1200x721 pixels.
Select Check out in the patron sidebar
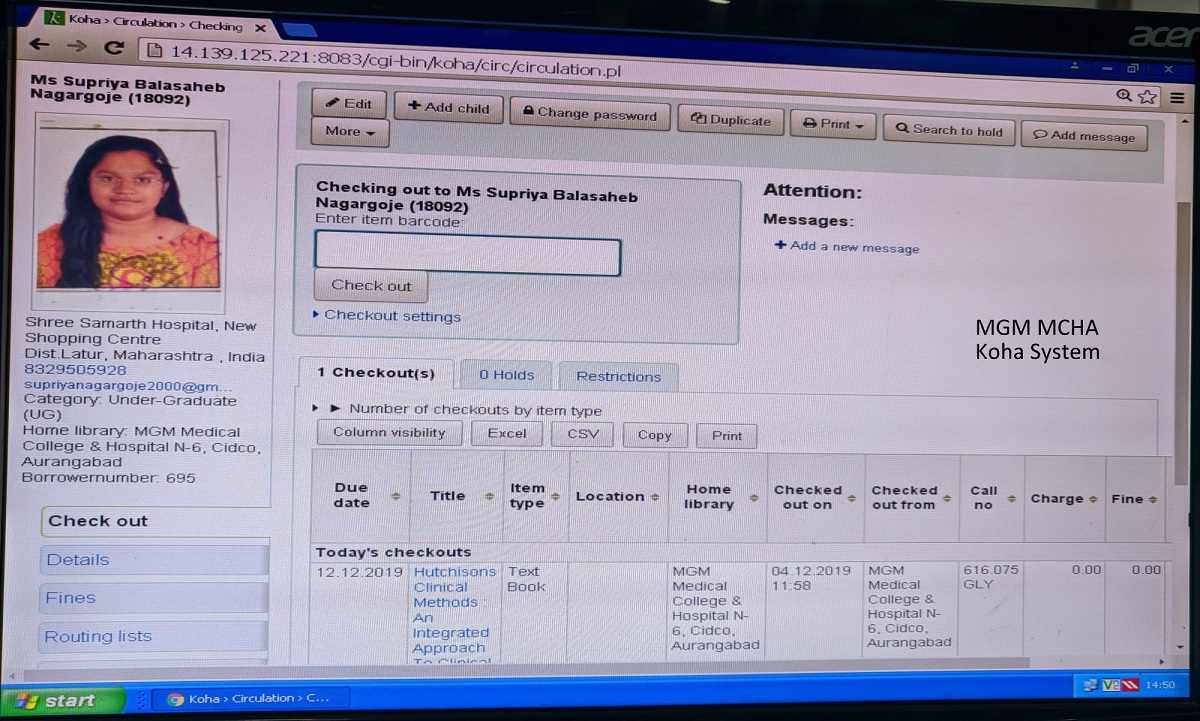pyautogui.click(x=155, y=521)
